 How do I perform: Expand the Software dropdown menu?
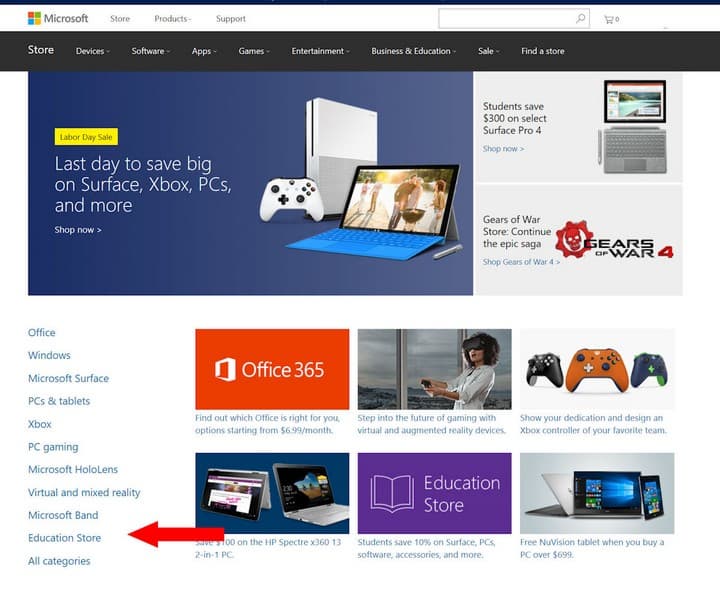(150, 51)
